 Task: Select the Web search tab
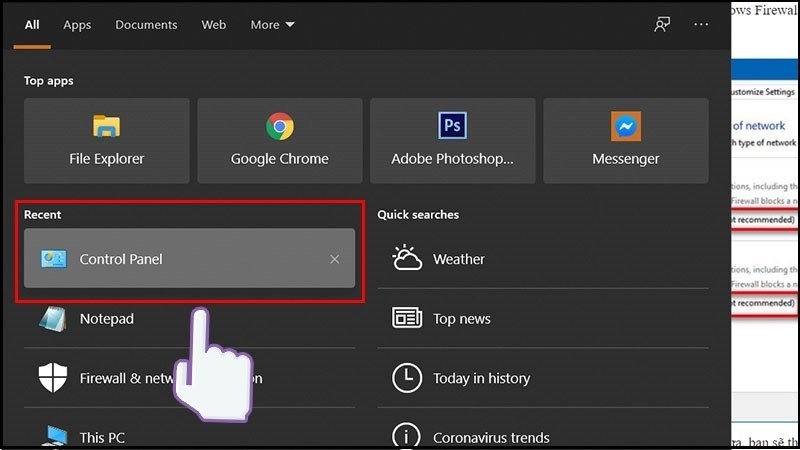tap(214, 24)
